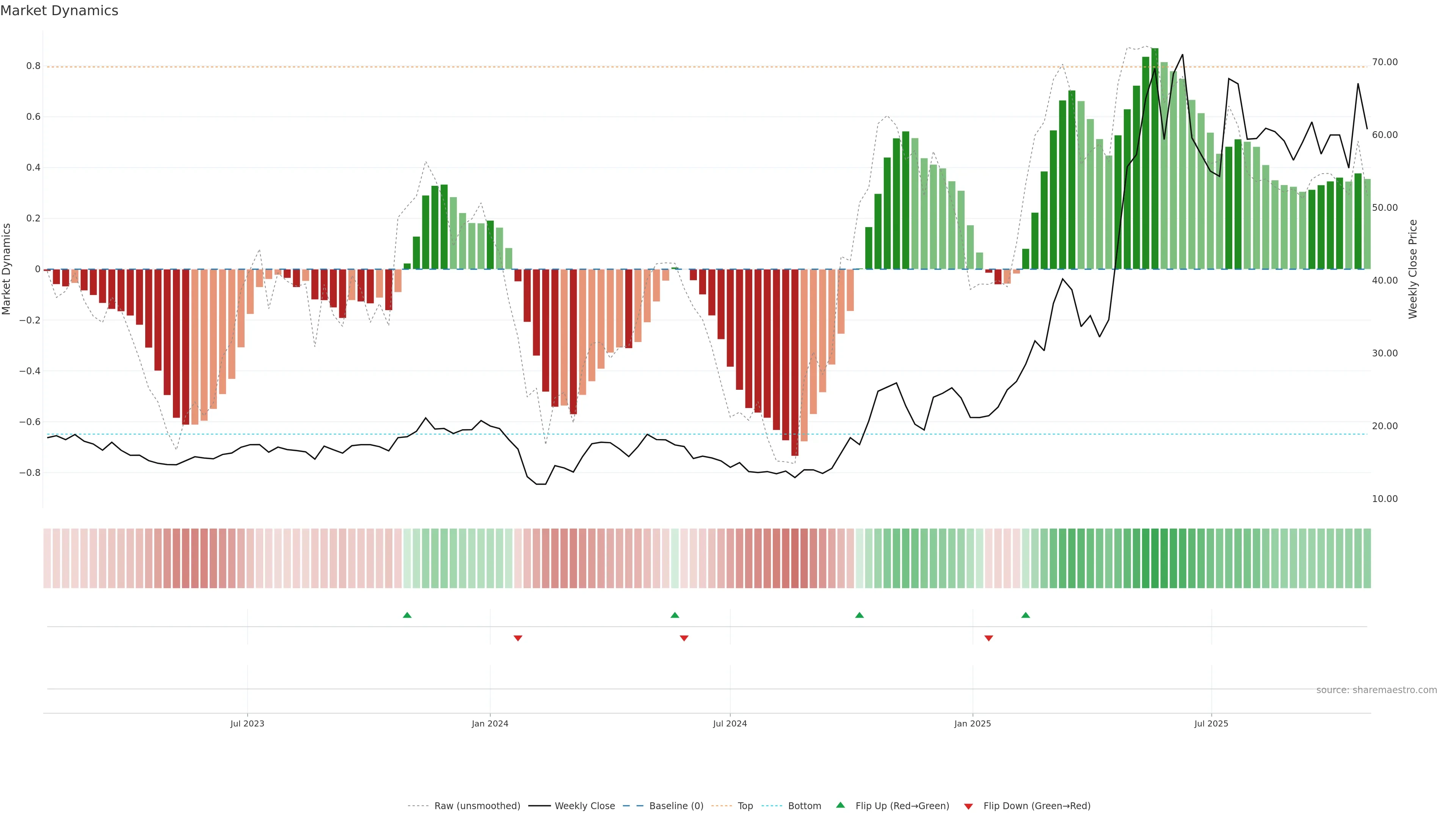
Task: Toggle the Baseline (0) legend entry
Action: coord(676,806)
